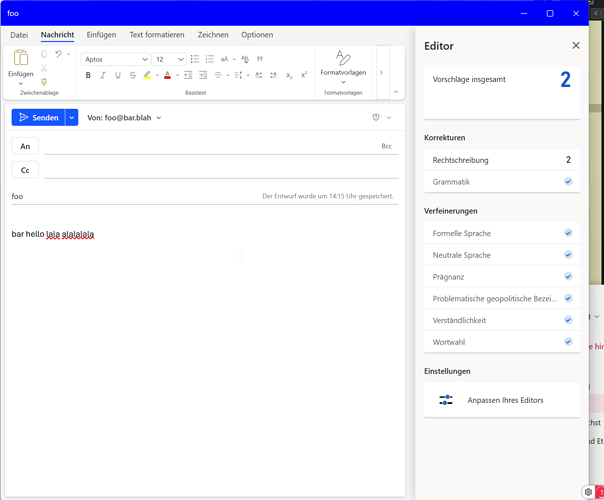This screenshot has height=500, width=604.
Task: Click the undo arrow icon
Action: pyautogui.click(x=58, y=54)
